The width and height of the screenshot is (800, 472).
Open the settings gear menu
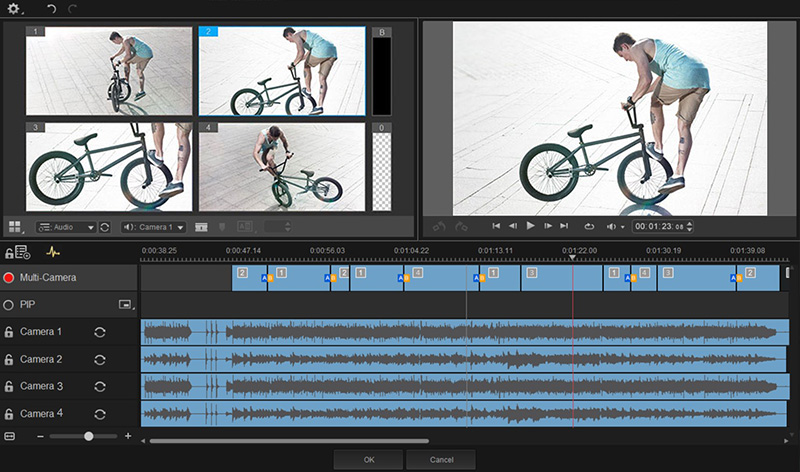point(14,8)
